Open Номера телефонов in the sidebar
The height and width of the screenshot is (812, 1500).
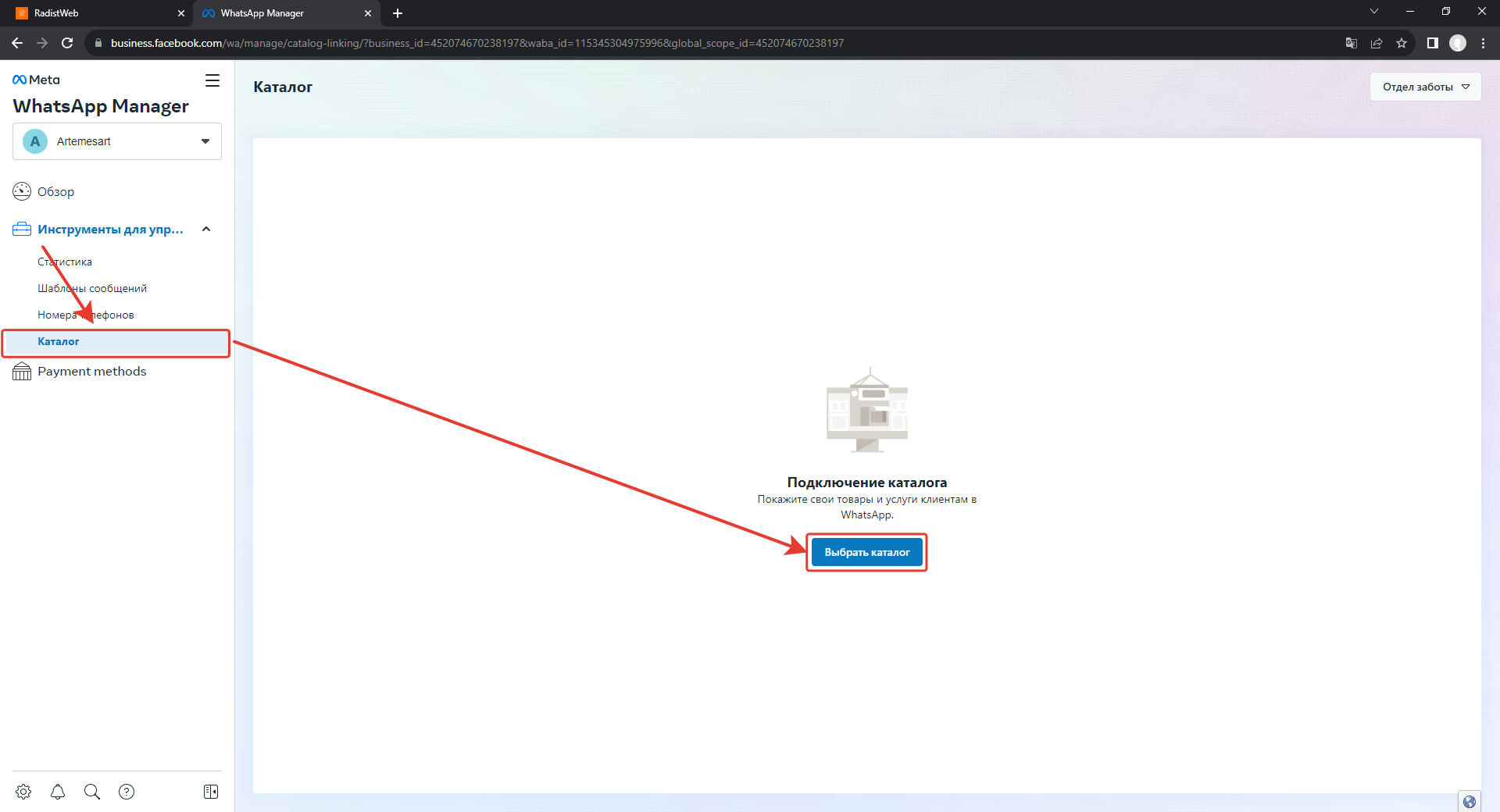86,315
